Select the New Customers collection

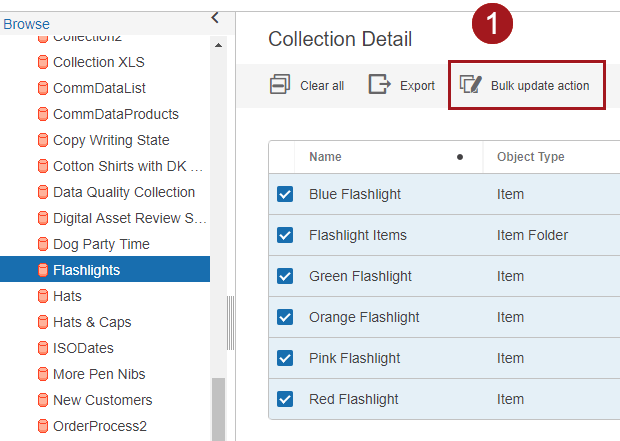click(102, 400)
